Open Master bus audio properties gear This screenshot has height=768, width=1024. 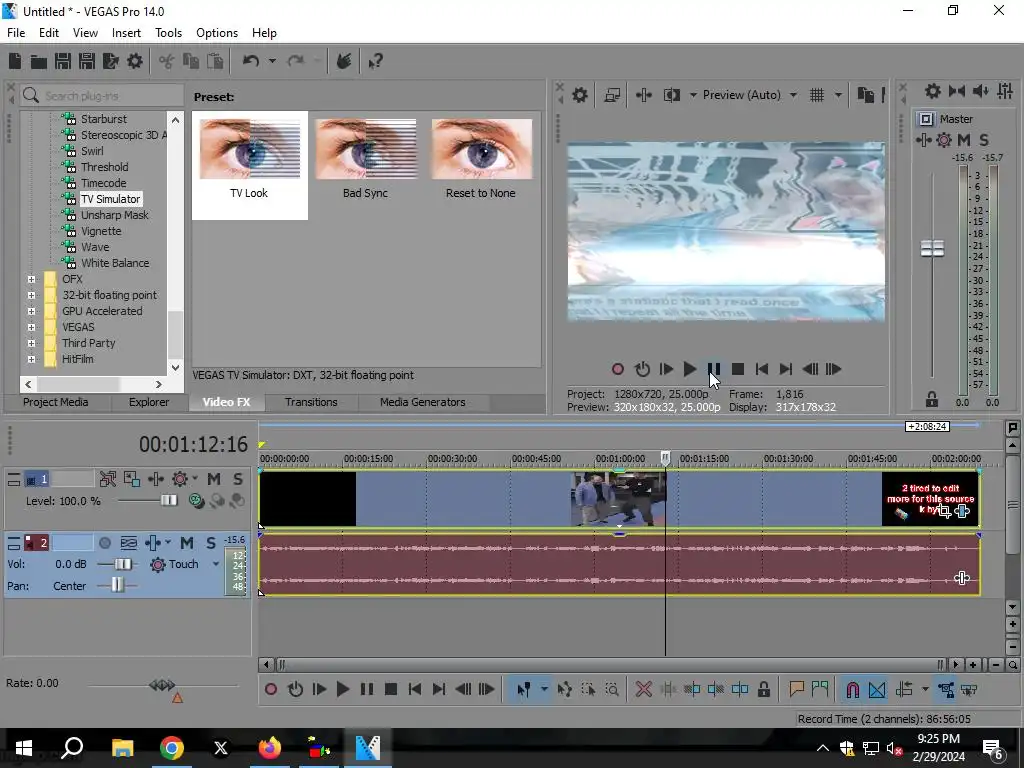[x=933, y=91]
